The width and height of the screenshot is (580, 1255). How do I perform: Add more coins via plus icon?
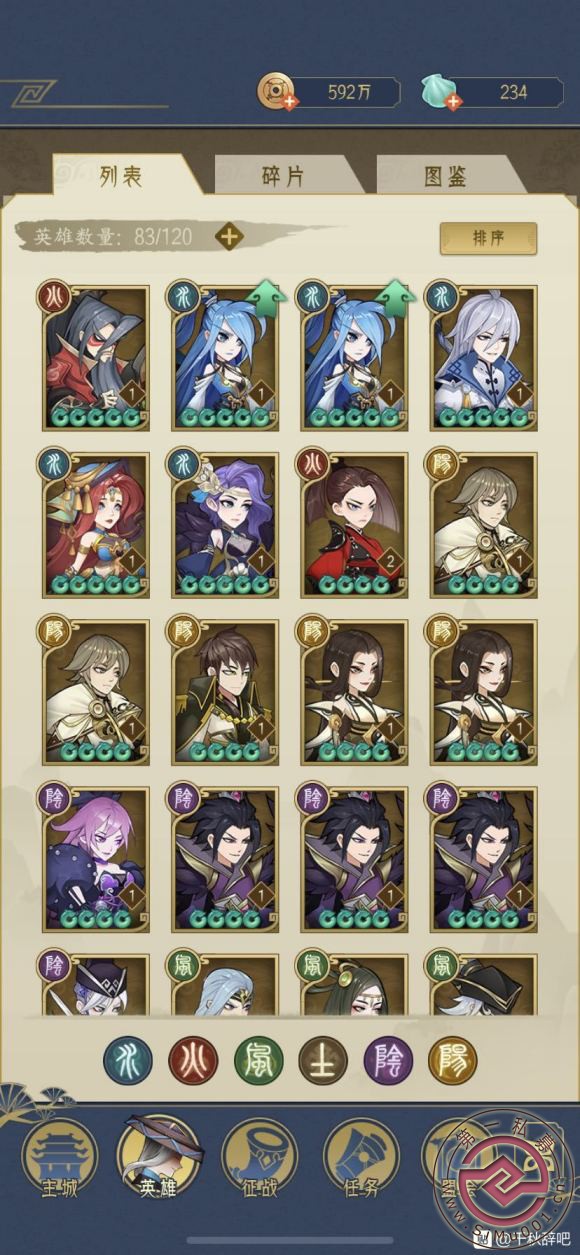290,102
